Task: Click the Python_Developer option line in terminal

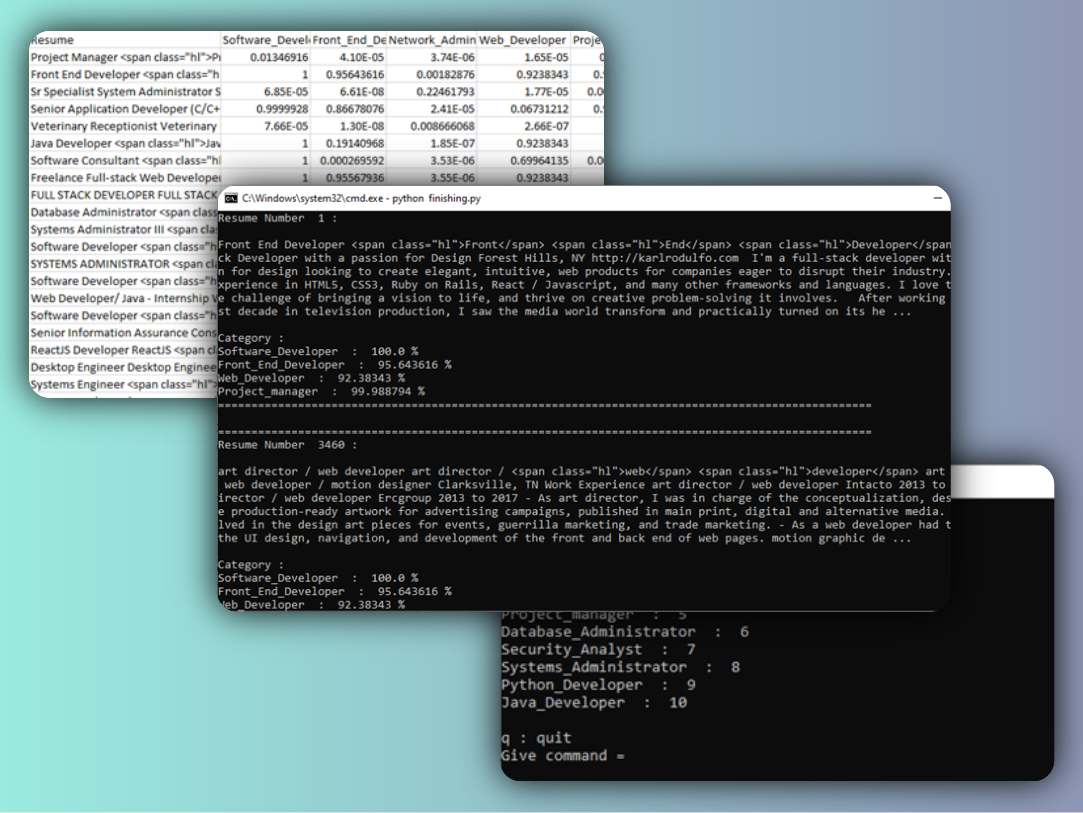Action: pyautogui.click(x=598, y=685)
